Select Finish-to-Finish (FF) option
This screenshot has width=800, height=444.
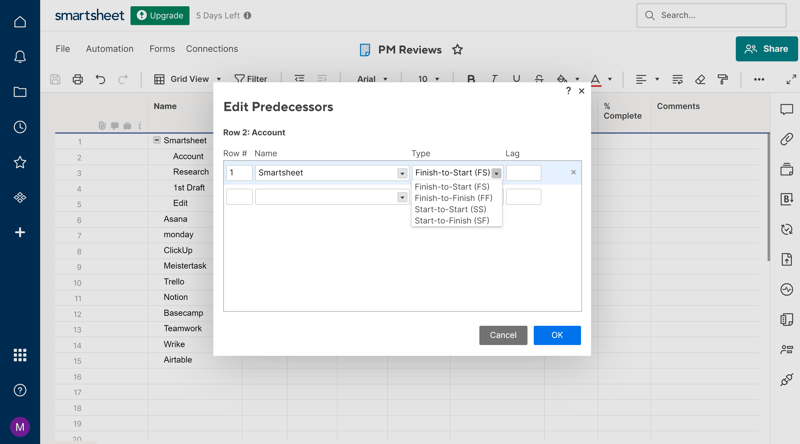454,198
